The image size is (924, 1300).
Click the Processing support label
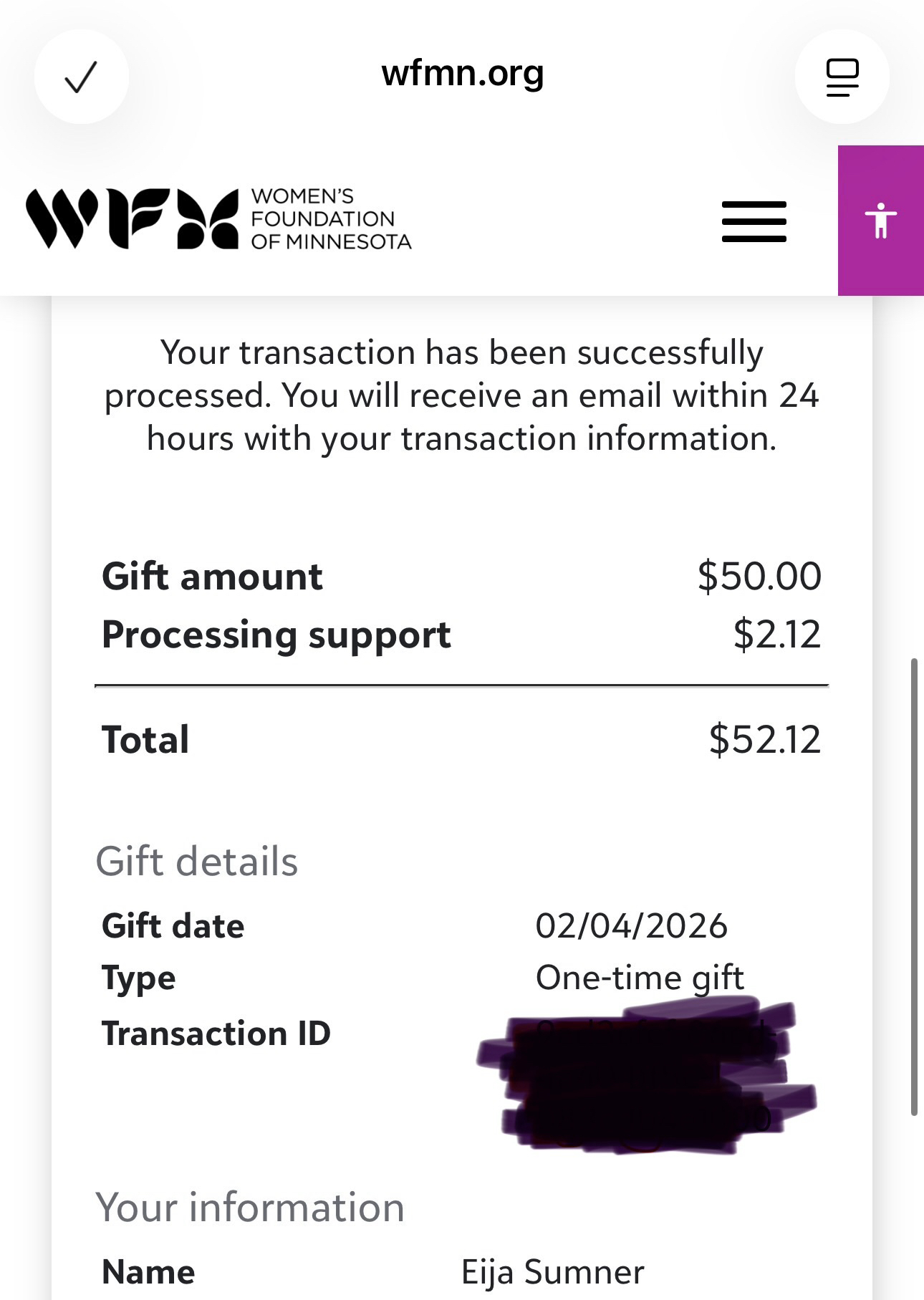point(276,635)
